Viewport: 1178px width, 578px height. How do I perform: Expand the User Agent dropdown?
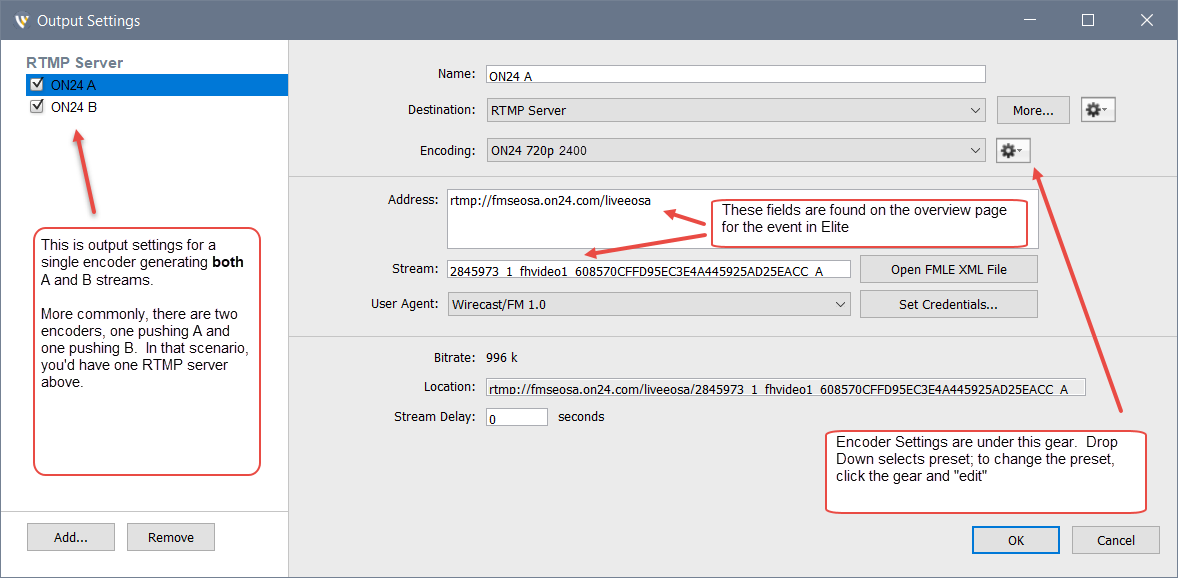pos(649,304)
